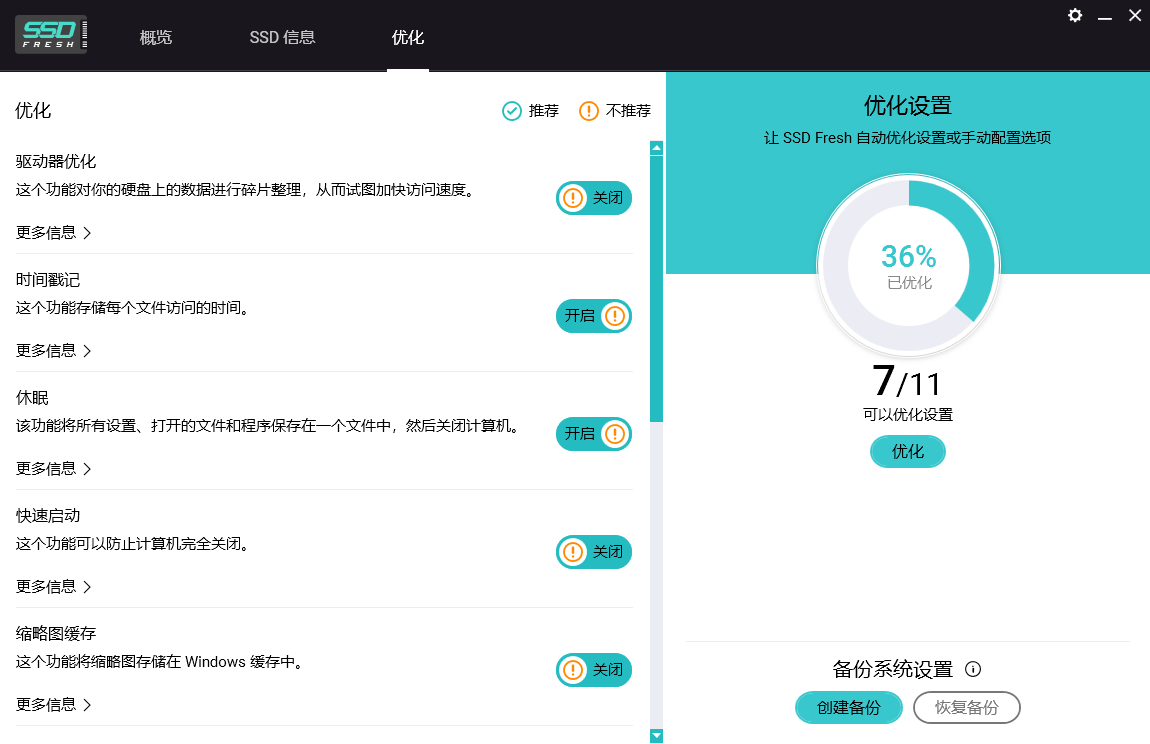1150x744 pixels.
Task: Disable the 时间戳记 feature toggle
Action: point(593,316)
